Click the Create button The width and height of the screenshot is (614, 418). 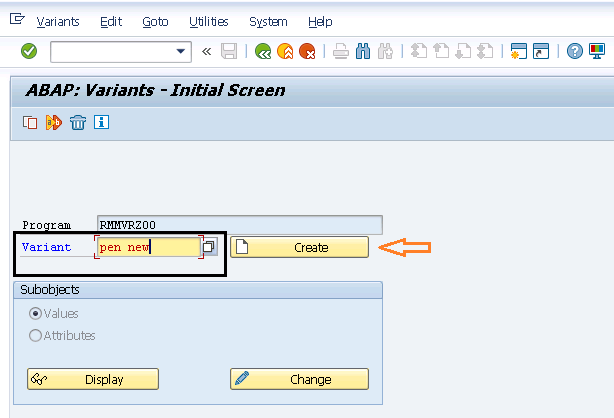300,247
